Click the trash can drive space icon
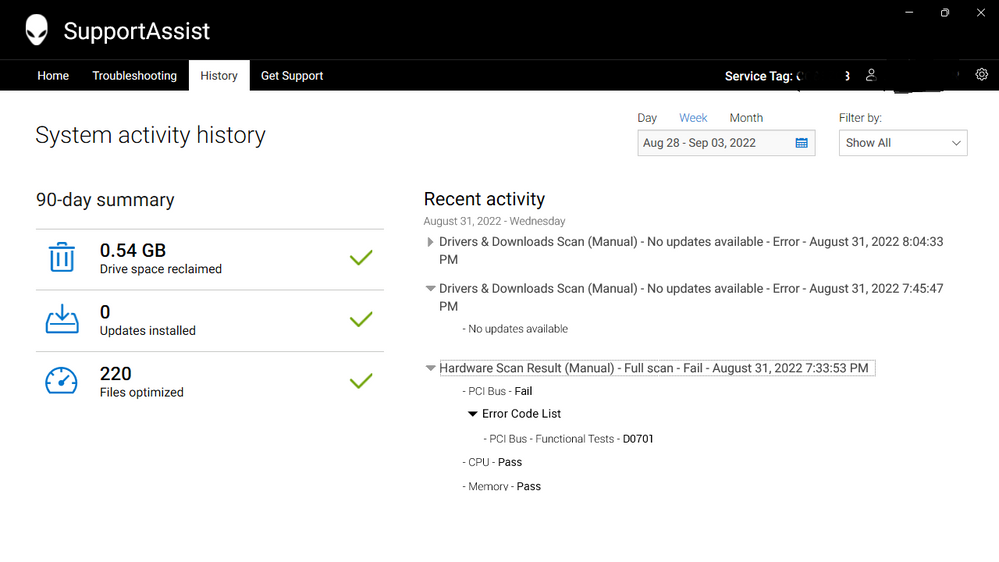Viewport: 999px width, 562px height. (x=62, y=257)
